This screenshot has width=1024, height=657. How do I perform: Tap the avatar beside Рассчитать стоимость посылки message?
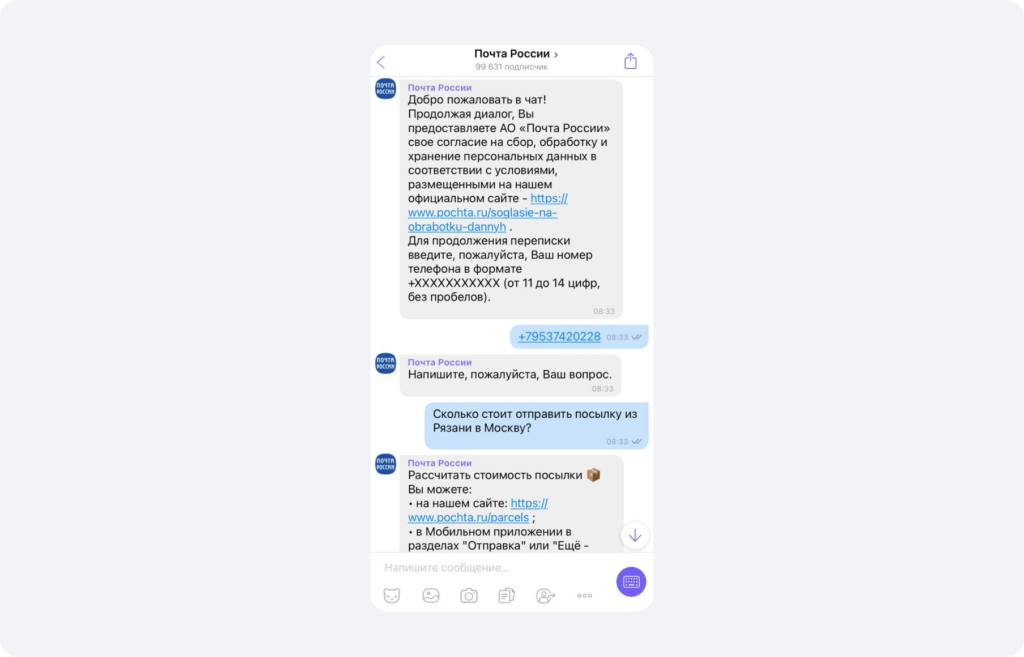coord(385,464)
